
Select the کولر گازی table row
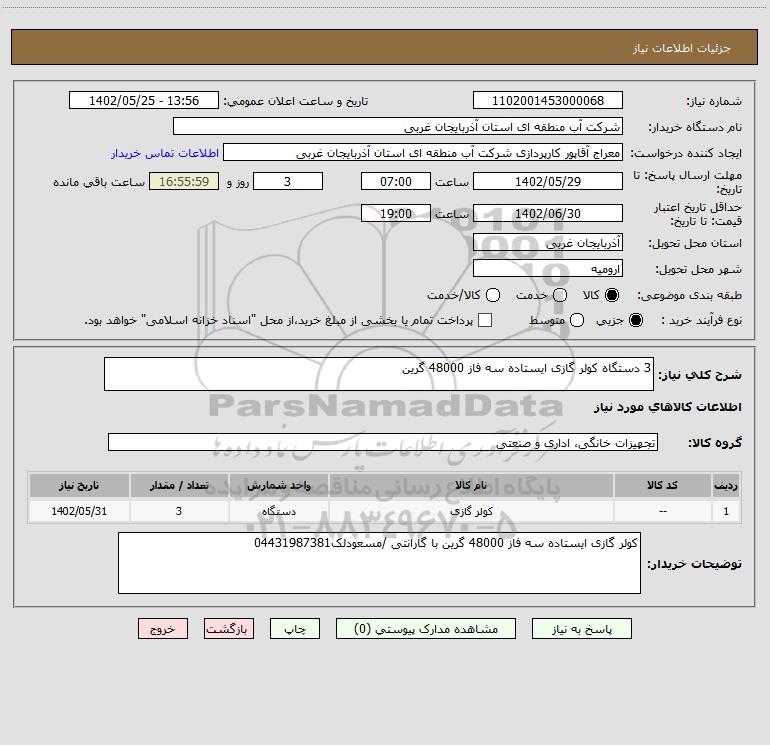tap(385, 511)
